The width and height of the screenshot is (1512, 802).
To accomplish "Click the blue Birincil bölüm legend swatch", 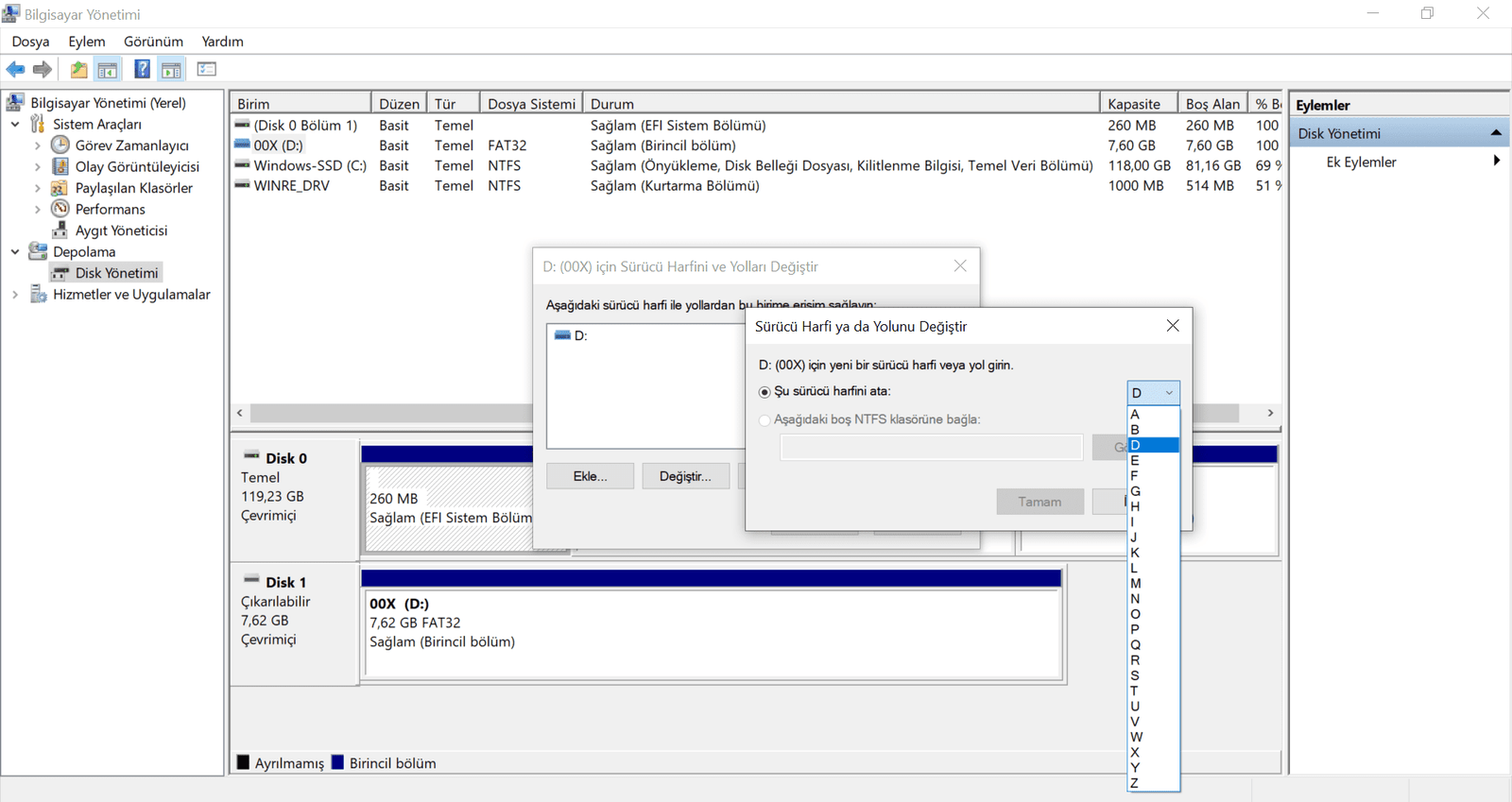I will pyautogui.click(x=337, y=762).
